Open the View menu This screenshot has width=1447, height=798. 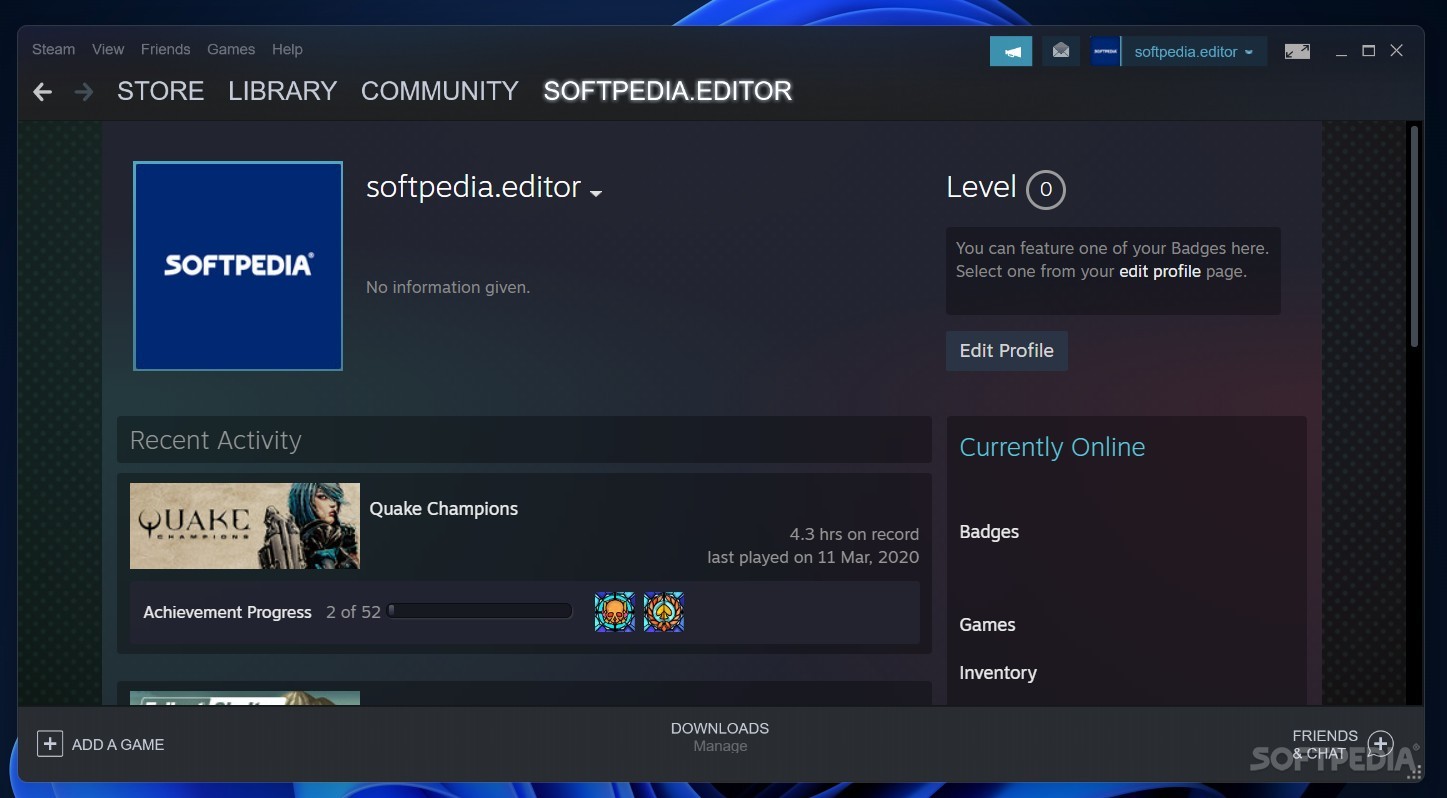108,49
